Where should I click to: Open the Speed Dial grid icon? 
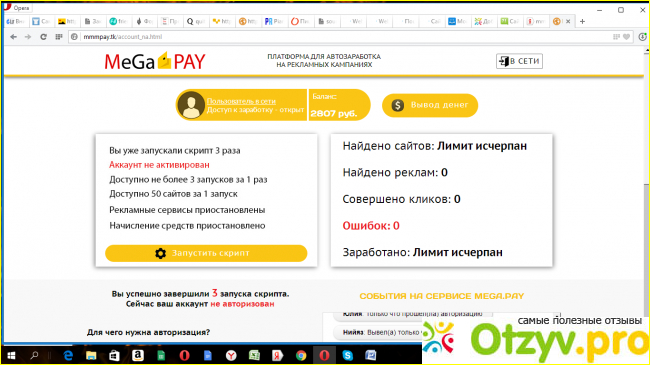58,37
